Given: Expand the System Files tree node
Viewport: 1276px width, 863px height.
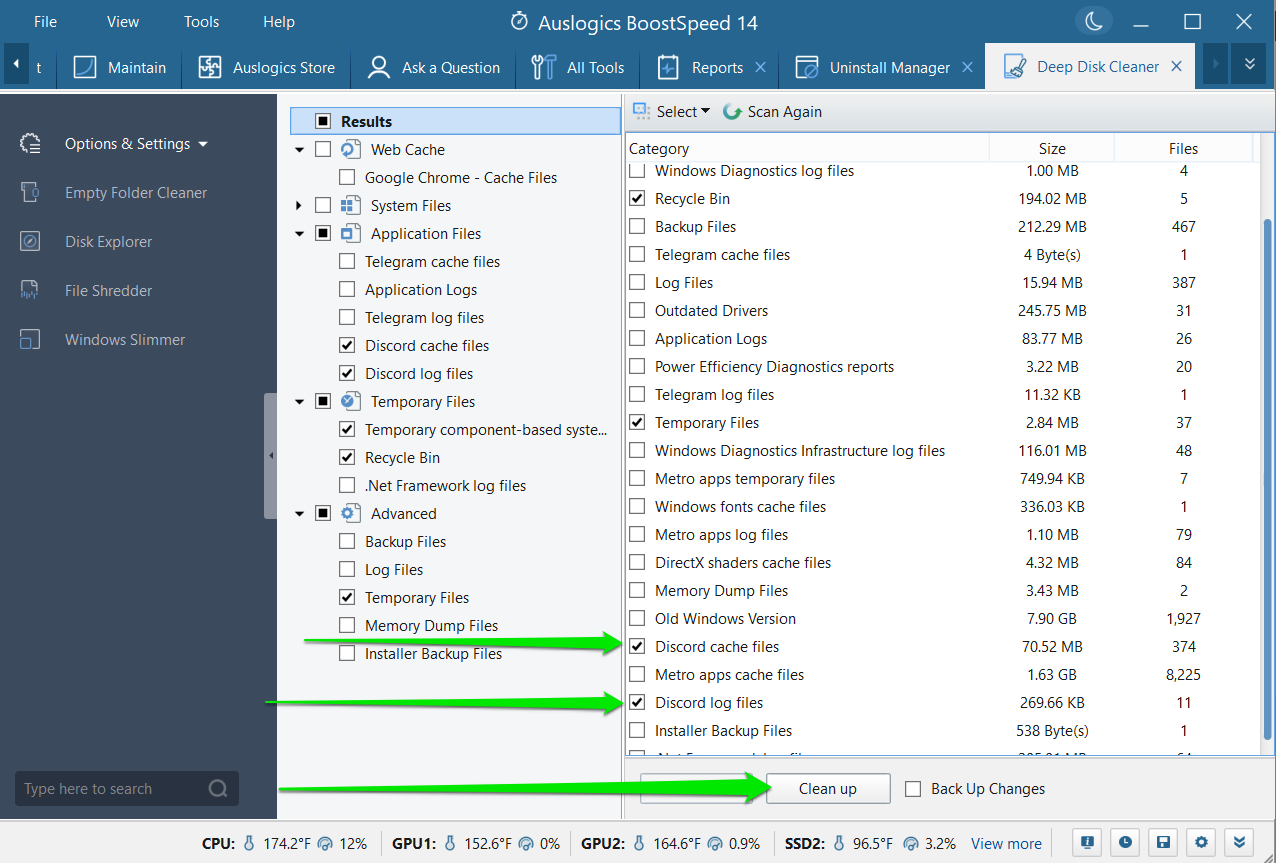Looking at the screenshot, I should [299, 206].
